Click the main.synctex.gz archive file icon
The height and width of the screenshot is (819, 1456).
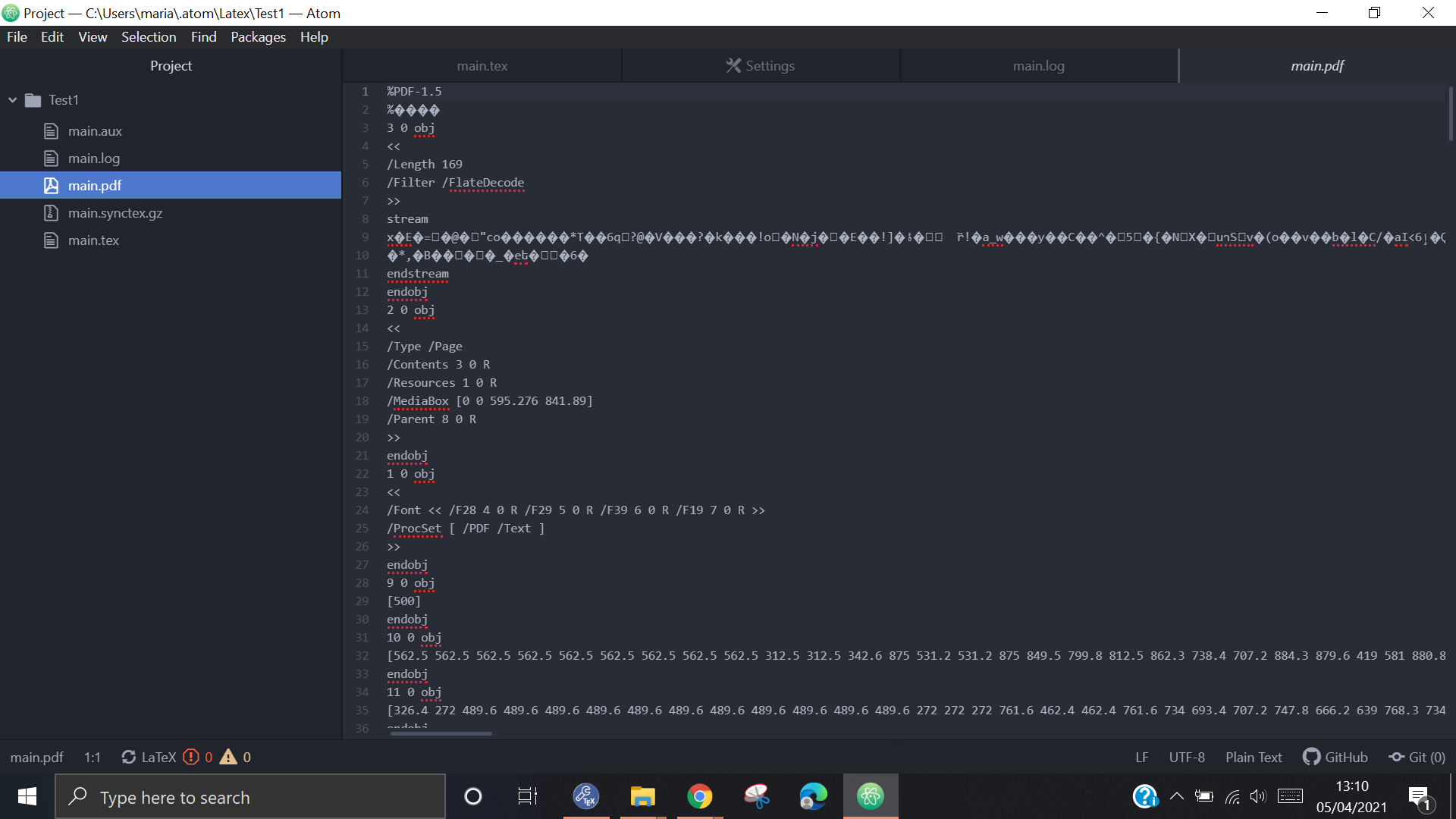(x=51, y=213)
